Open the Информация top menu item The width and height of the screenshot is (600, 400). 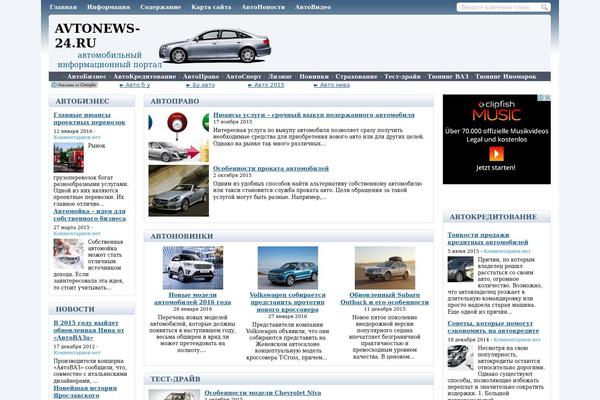pyautogui.click(x=109, y=7)
